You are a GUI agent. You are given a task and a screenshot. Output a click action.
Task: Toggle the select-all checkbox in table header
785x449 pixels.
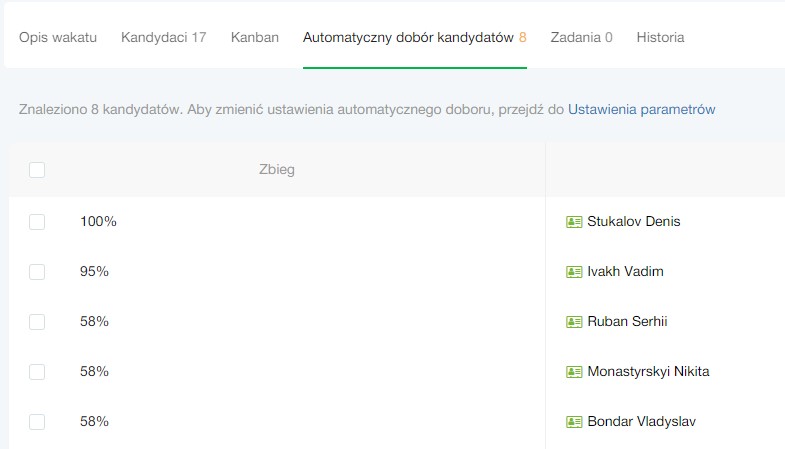click(x=37, y=170)
